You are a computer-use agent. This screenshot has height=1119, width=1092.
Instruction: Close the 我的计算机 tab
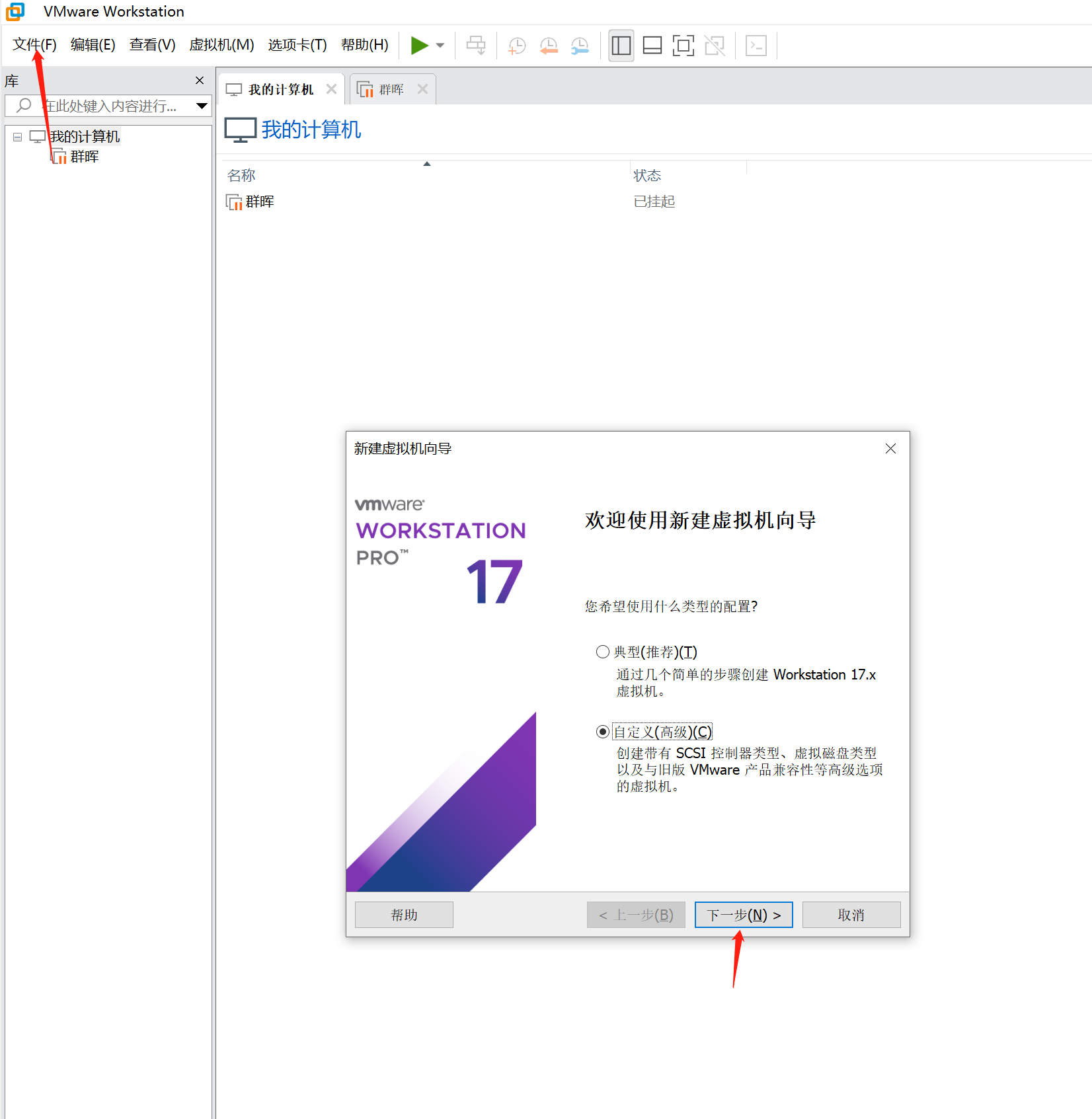(x=332, y=89)
